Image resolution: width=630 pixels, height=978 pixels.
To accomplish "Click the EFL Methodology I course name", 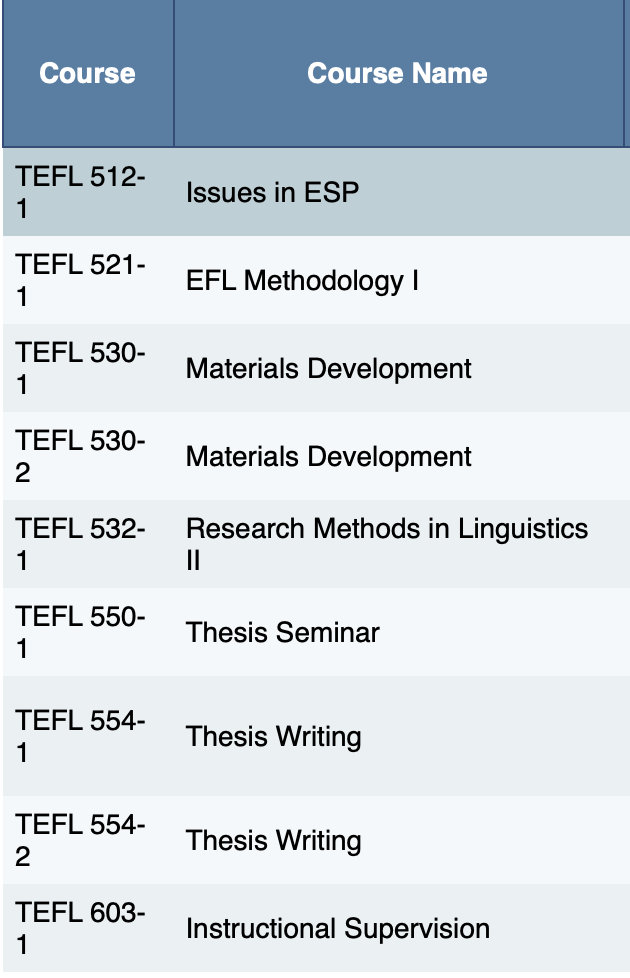I will [302, 280].
